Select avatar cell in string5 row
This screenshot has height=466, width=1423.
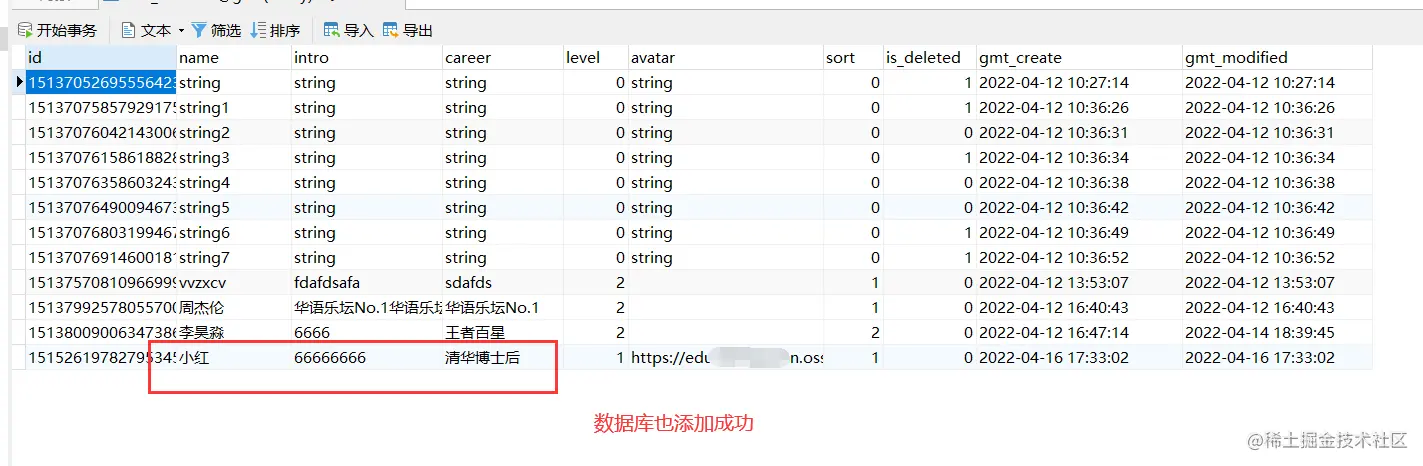tap(725, 207)
